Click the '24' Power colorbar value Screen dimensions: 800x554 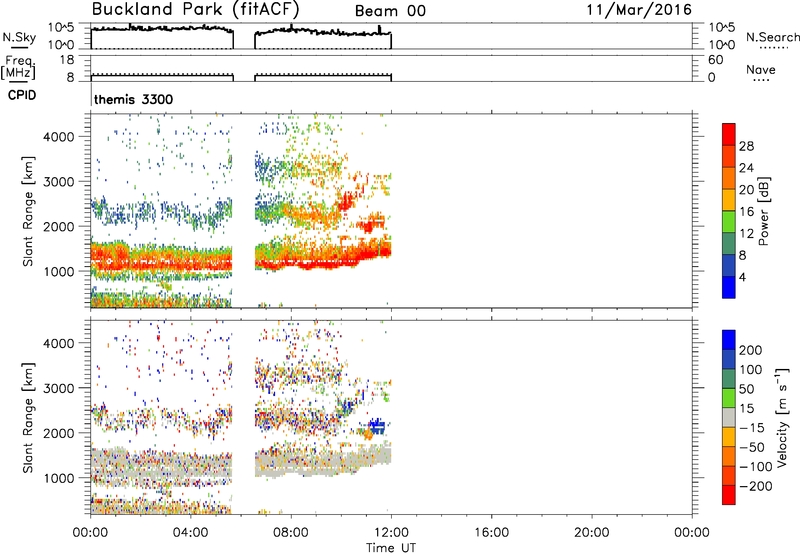[x=746, y=168]
